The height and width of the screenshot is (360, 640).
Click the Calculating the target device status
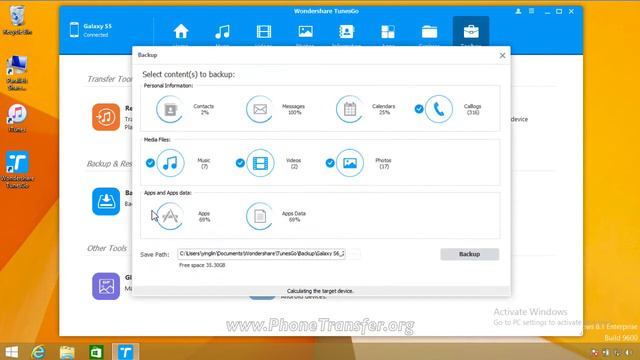[x=320, y=291]
